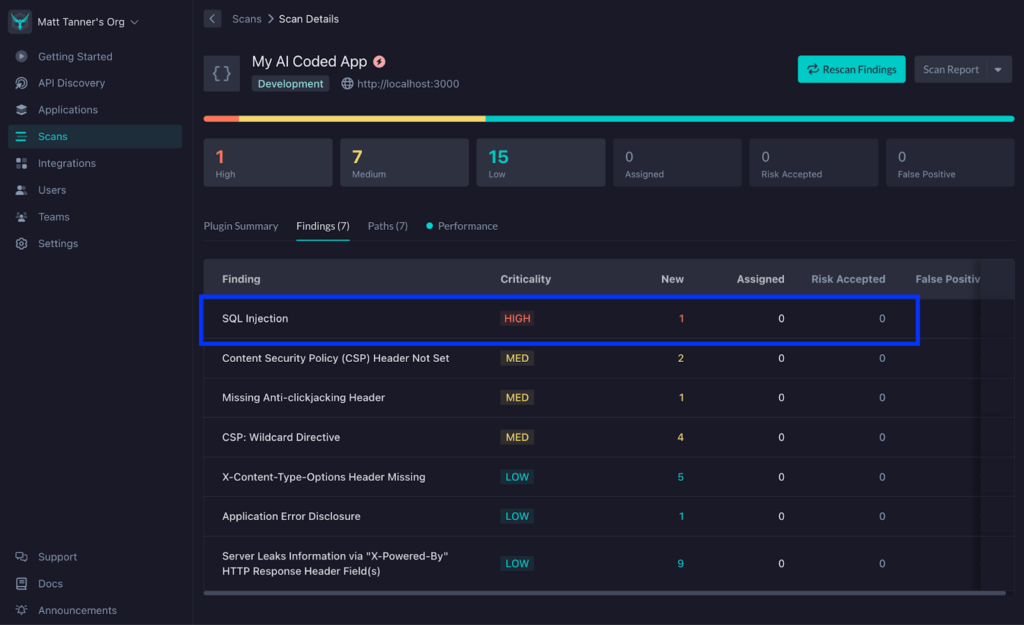Click the Rescan Findings button
Screen dimensions: 1024x625
[851, 69]
